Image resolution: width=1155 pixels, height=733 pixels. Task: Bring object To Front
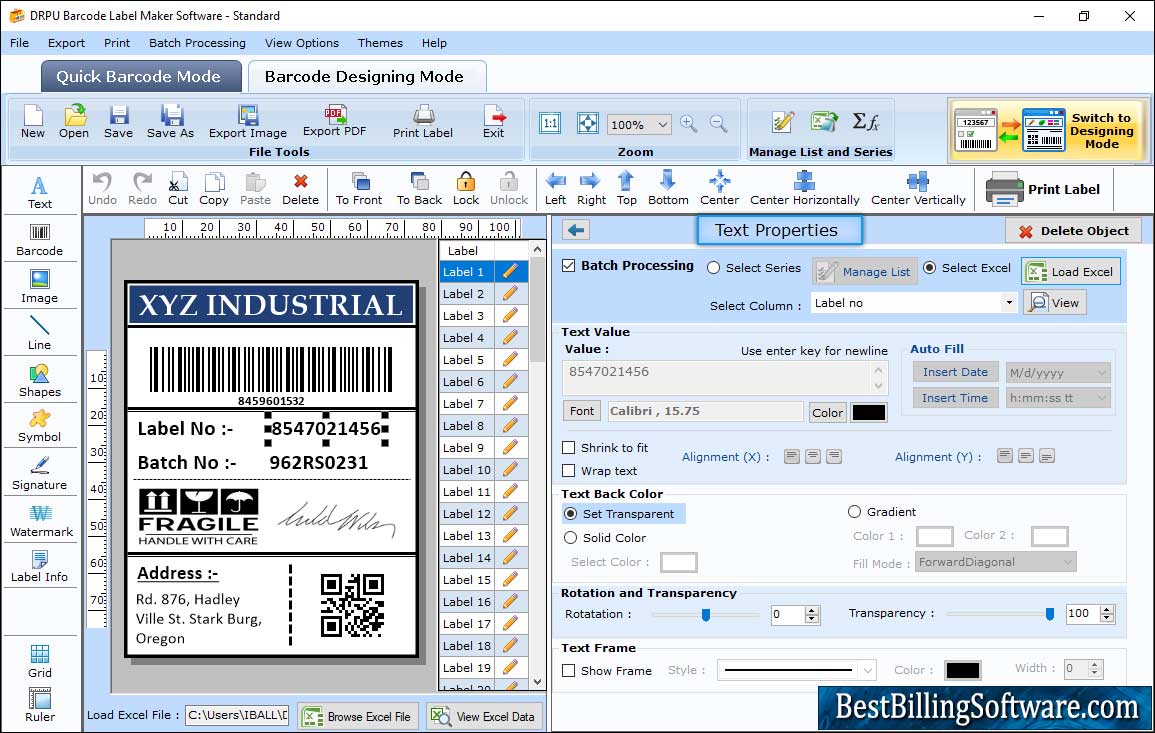(x=359, y=189)
